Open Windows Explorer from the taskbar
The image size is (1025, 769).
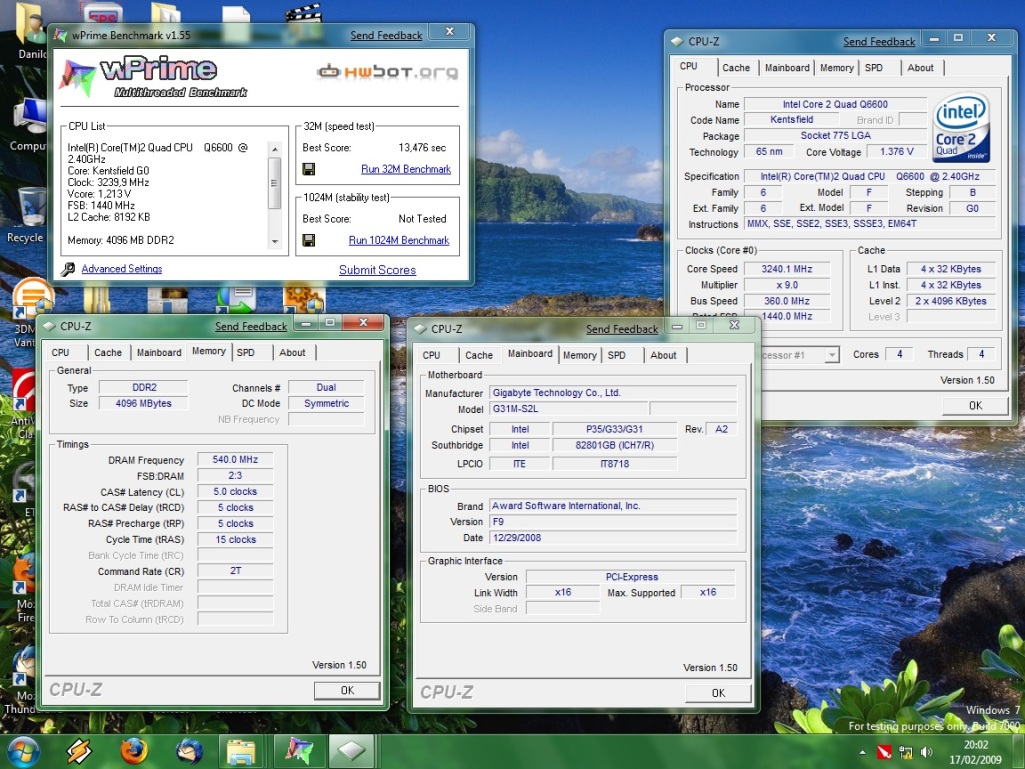[x=241, y=751]
